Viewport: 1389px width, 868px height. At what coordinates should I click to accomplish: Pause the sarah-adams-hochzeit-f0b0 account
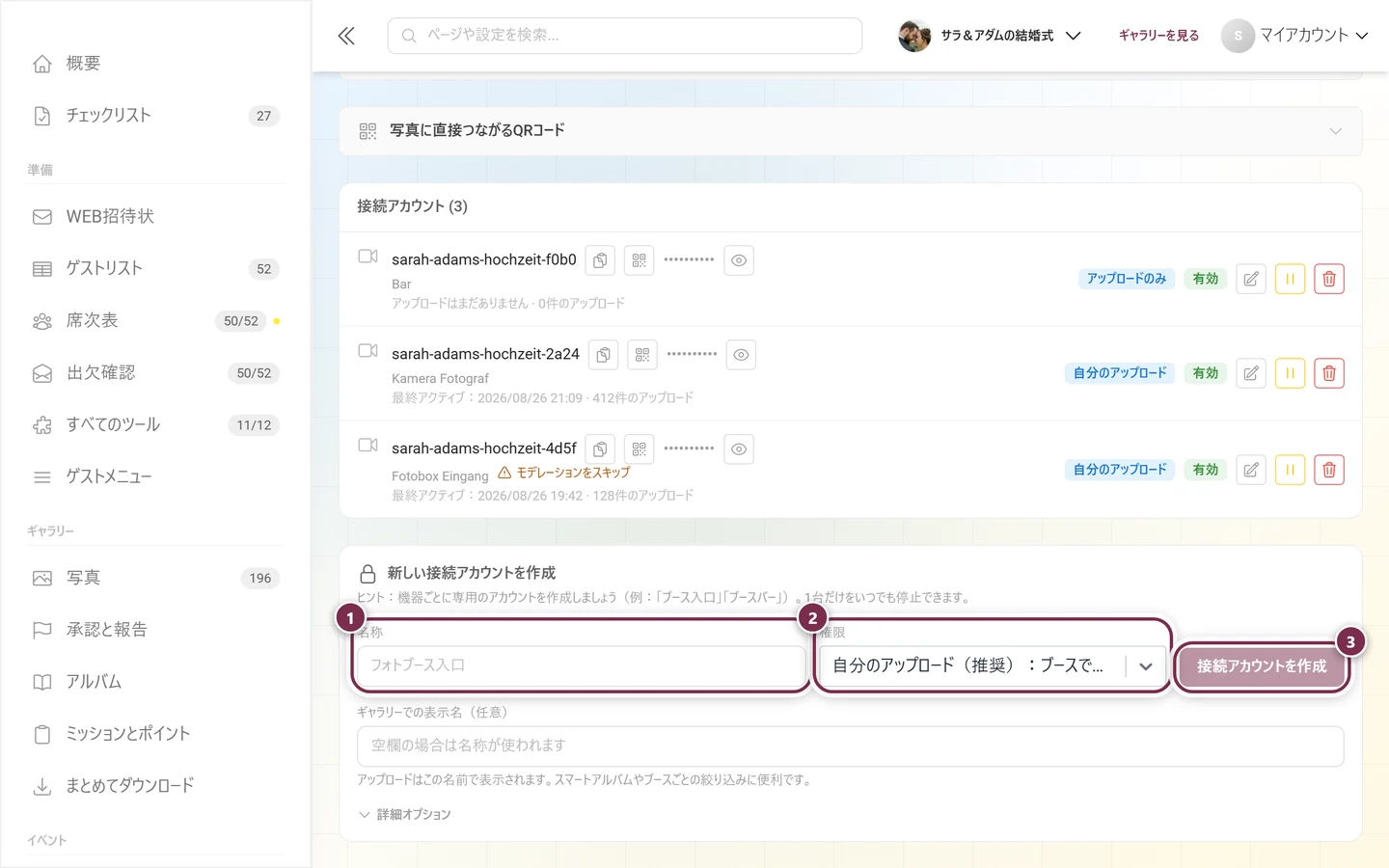1290,279
